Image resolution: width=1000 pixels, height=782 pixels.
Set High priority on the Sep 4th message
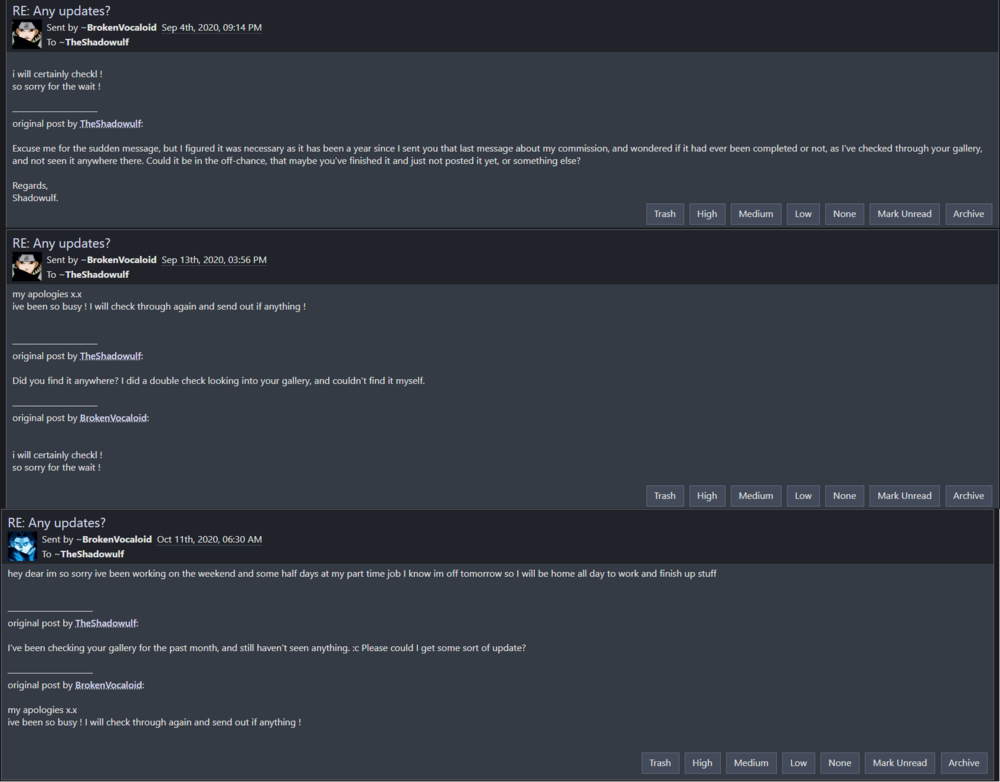707,214
